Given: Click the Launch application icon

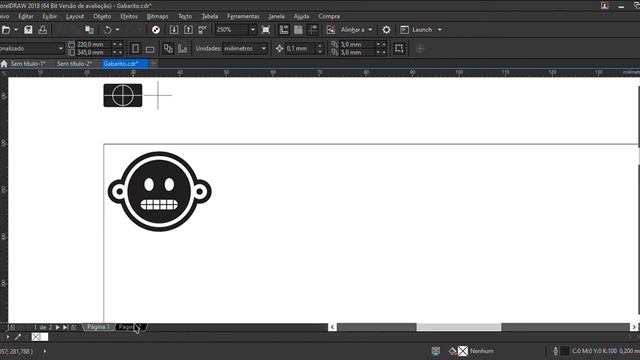Looking at the screenshot, I should click(x=404, y=30).
